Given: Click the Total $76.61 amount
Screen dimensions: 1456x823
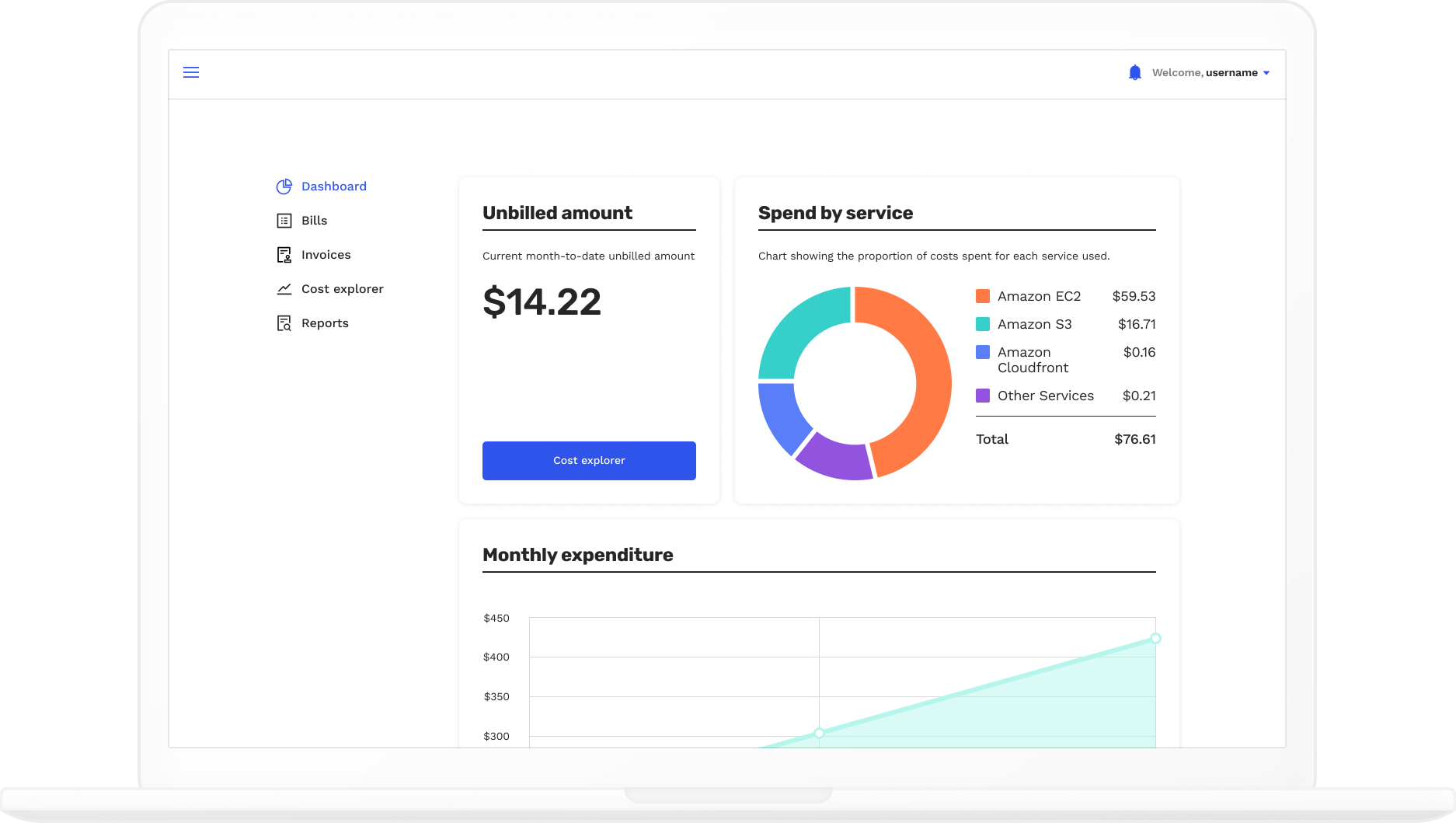Looking at the screenshot, I should 1135,439.
